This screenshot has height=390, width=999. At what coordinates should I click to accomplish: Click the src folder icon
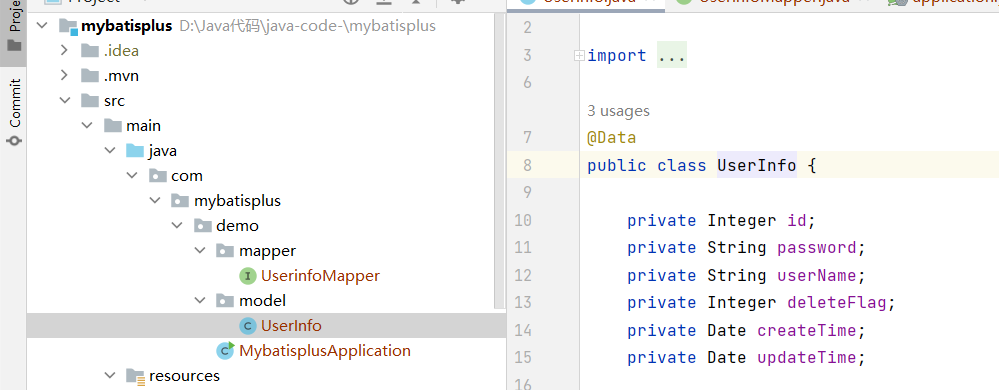click(90, 101)
